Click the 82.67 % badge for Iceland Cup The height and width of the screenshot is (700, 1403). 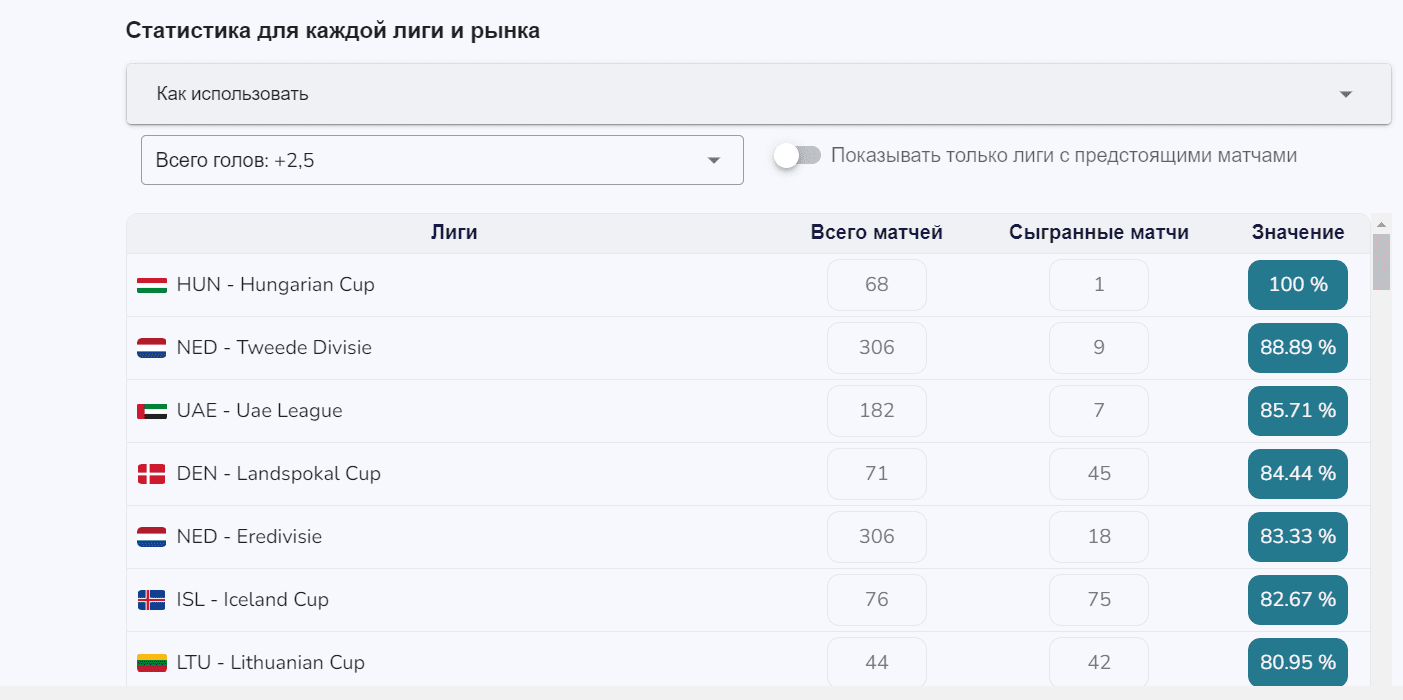1297,599
